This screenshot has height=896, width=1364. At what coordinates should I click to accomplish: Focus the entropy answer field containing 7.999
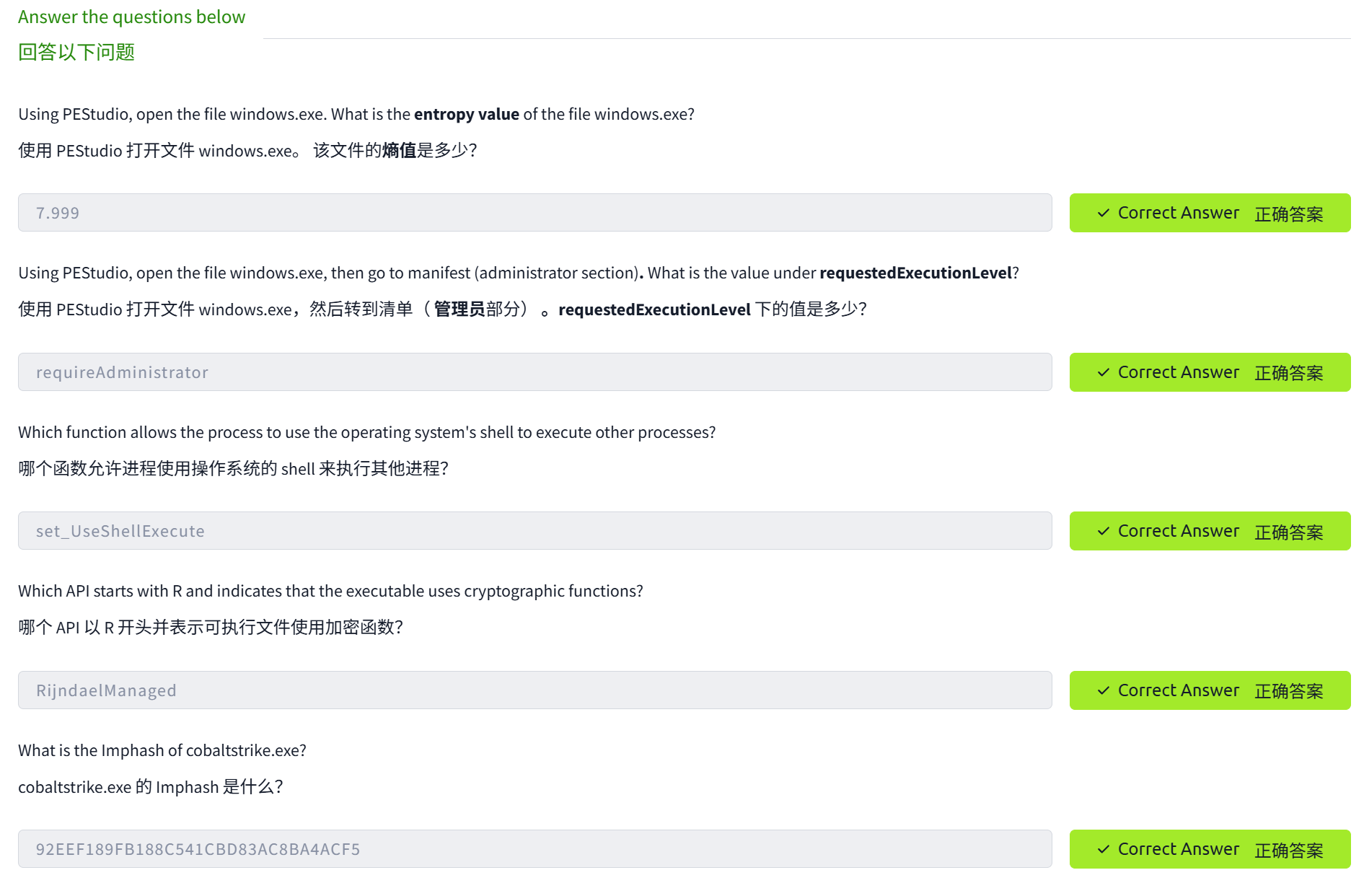534,213
